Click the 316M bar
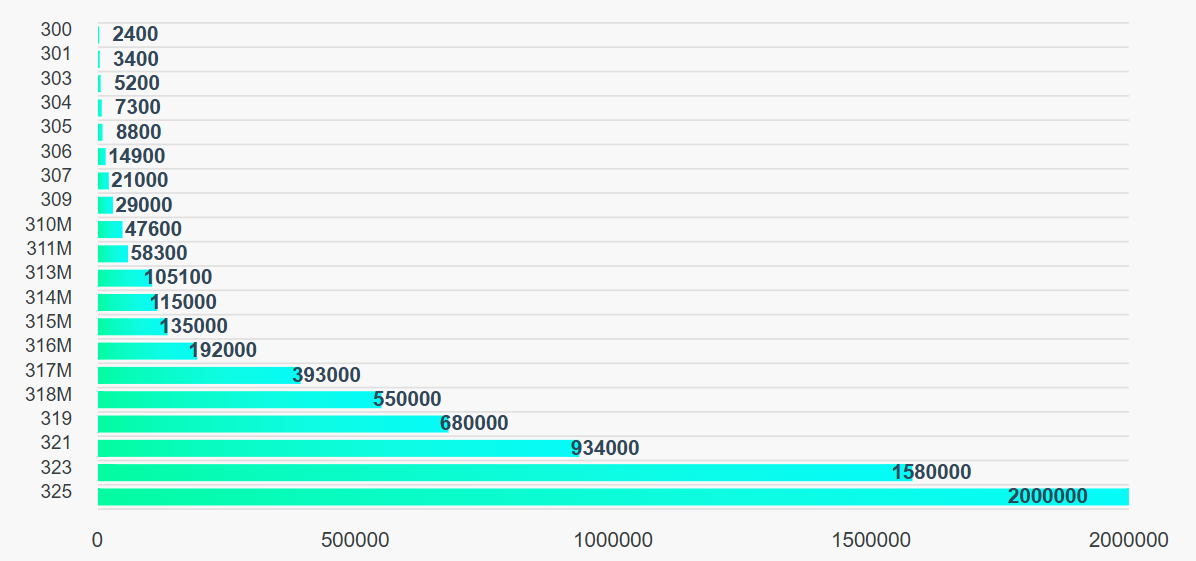The height and width of the screenshot is (561, 1196). pyautogui.click(x=145, y=351)
